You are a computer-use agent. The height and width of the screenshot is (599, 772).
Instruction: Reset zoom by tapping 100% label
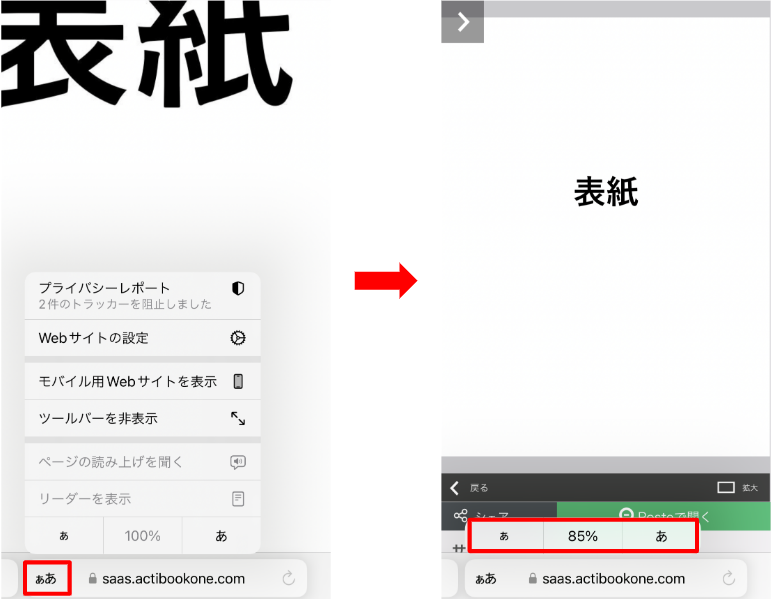[x=142, y=536]
